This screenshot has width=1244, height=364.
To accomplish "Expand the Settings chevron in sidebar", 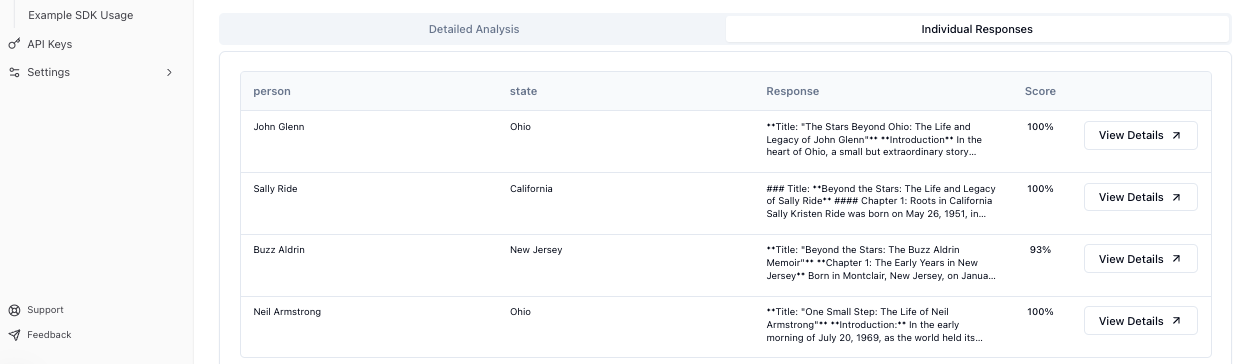I will 169,72.
